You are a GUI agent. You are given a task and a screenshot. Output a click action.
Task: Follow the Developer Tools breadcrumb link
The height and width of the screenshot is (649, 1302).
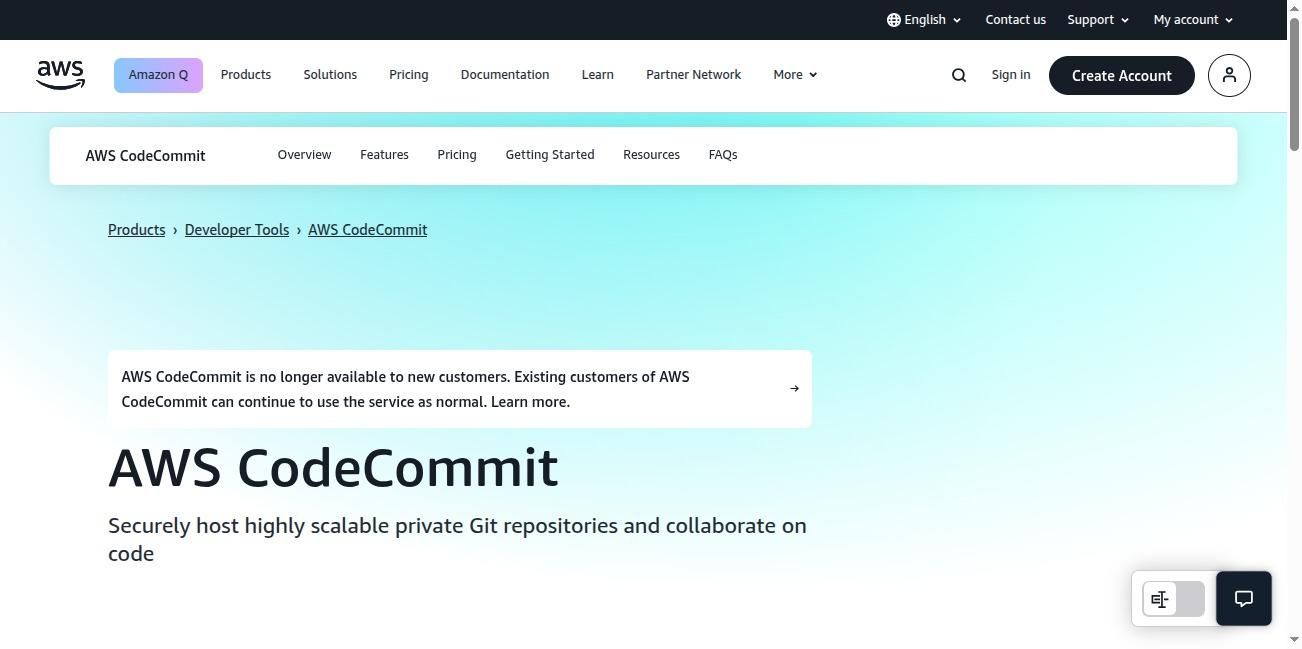(237, 230)
